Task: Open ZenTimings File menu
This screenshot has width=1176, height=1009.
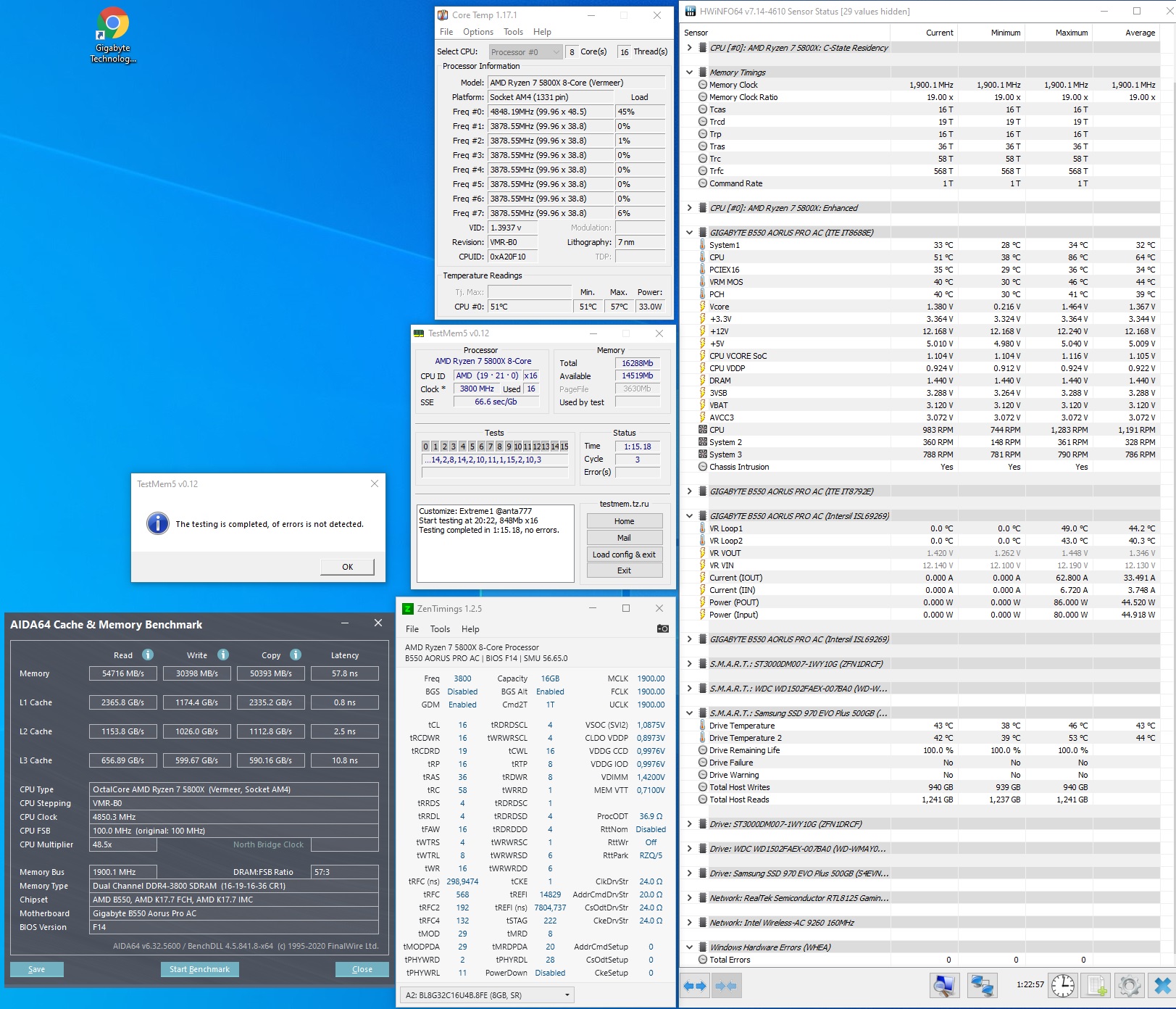Action: (412, 629)
